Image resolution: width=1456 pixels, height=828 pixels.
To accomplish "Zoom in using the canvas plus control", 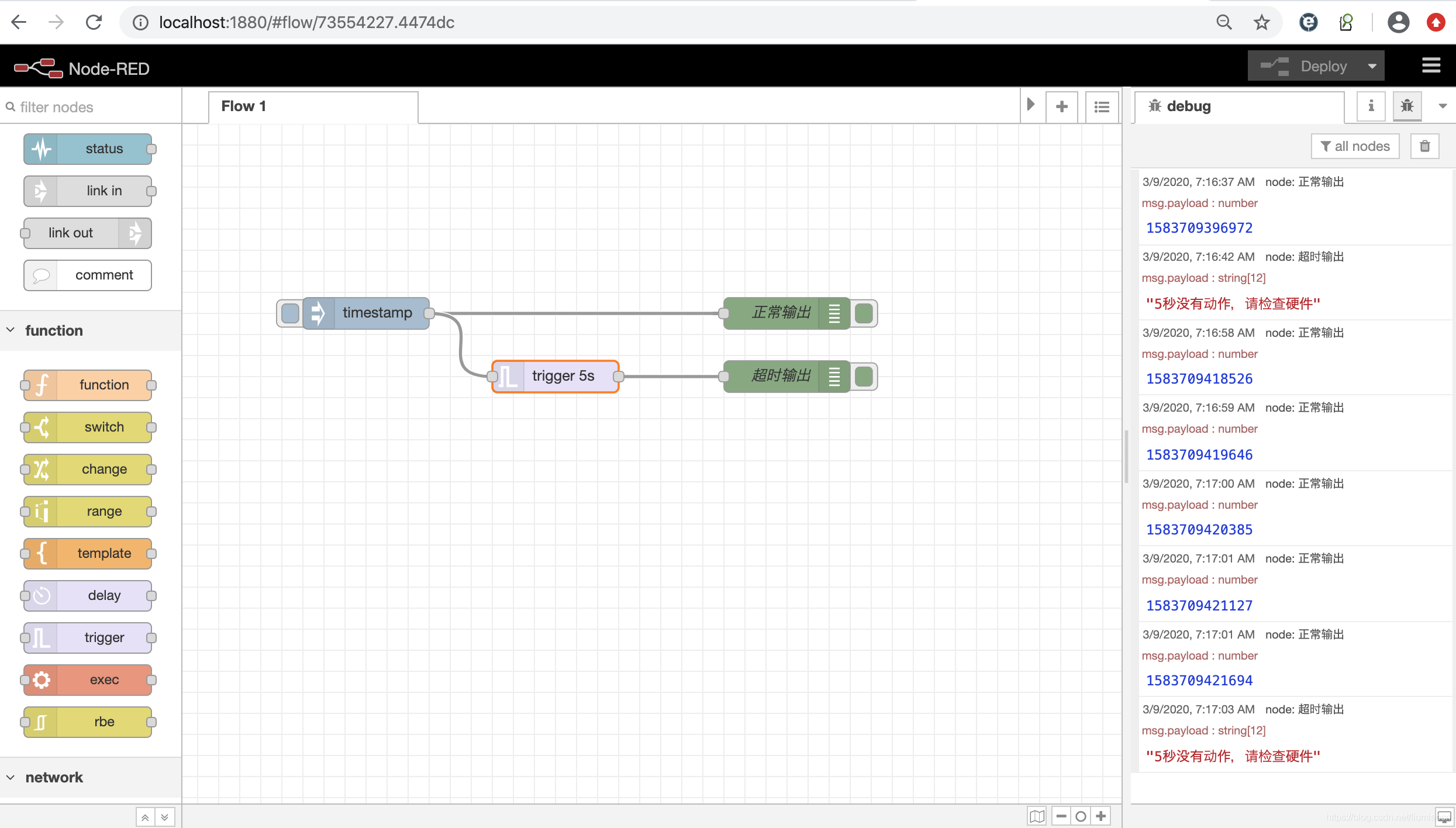I will (1101, 815).
